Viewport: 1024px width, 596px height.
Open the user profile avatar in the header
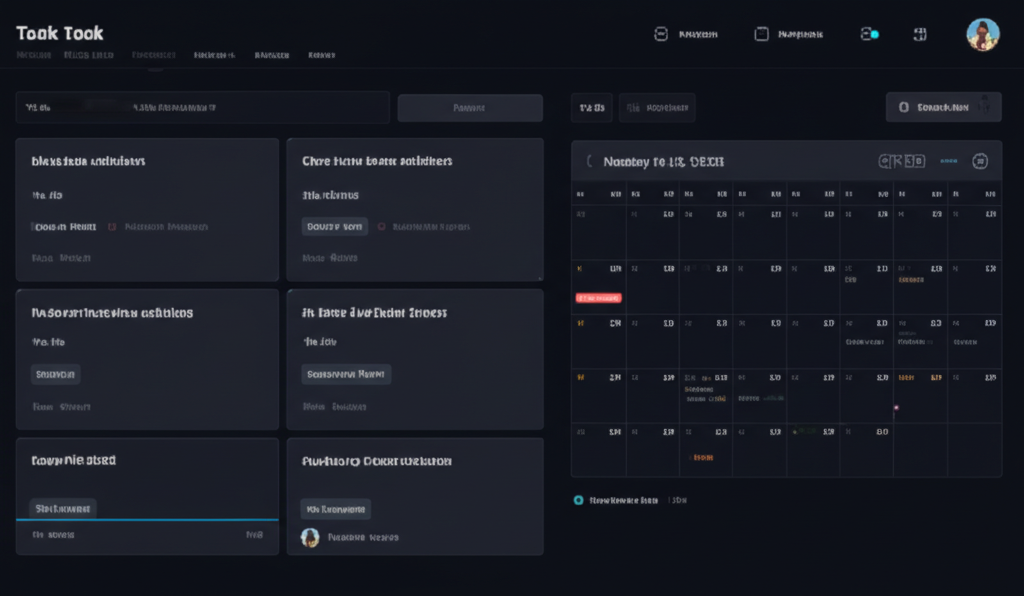point(982,35)
